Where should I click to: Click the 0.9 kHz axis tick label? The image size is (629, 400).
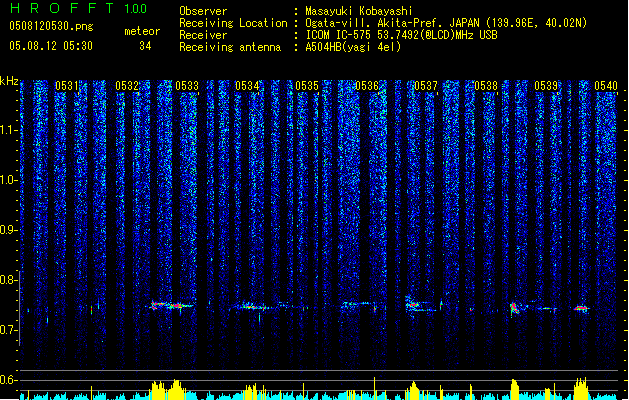pos(7,230)
